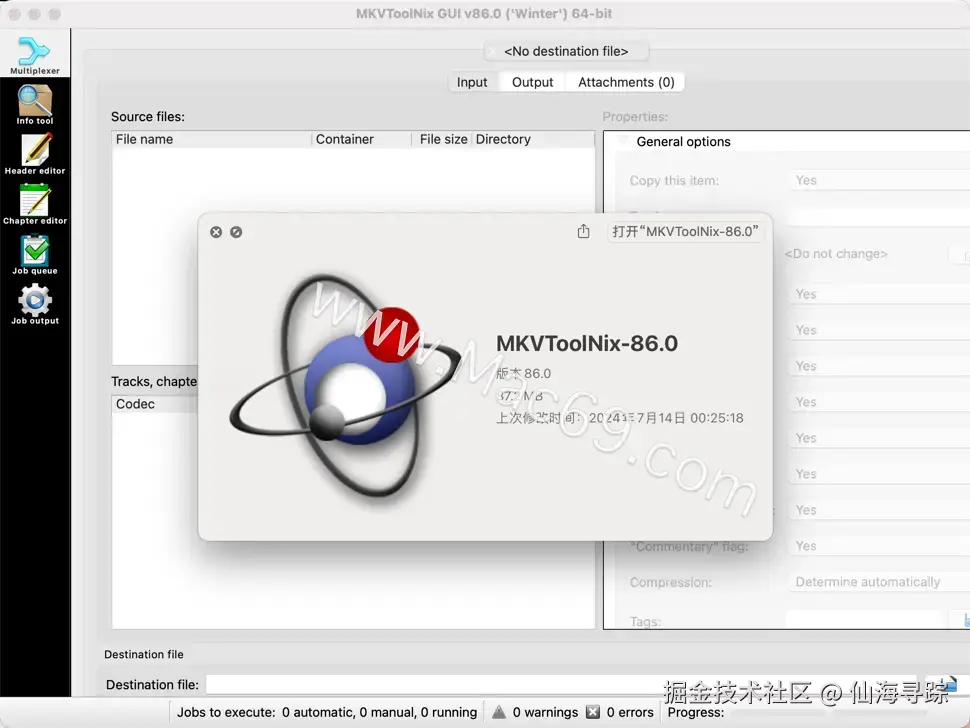Open the Info tool
Viewport: 970px width, 728px height.
35,105
